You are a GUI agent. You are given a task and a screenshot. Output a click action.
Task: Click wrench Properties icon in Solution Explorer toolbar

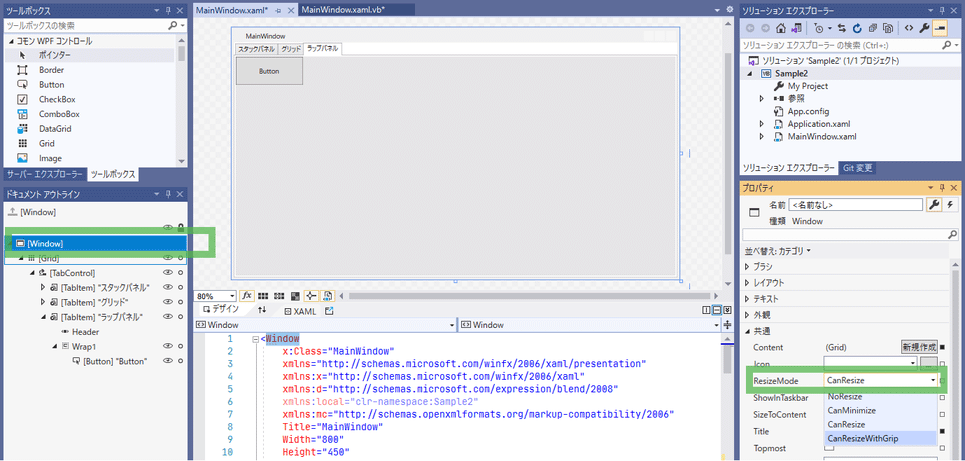(x=924, y=28)
